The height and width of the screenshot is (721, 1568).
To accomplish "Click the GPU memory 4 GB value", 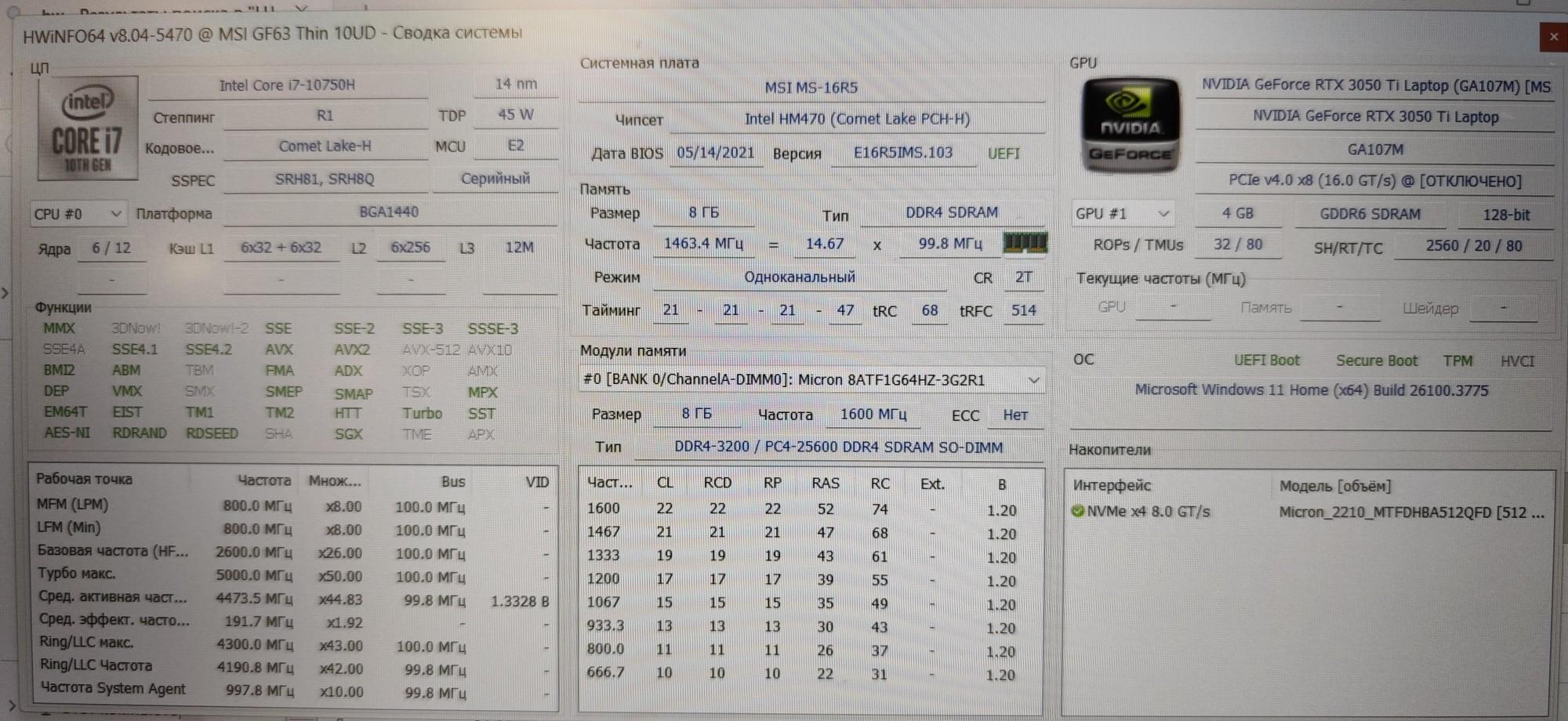I will 1238,213.
